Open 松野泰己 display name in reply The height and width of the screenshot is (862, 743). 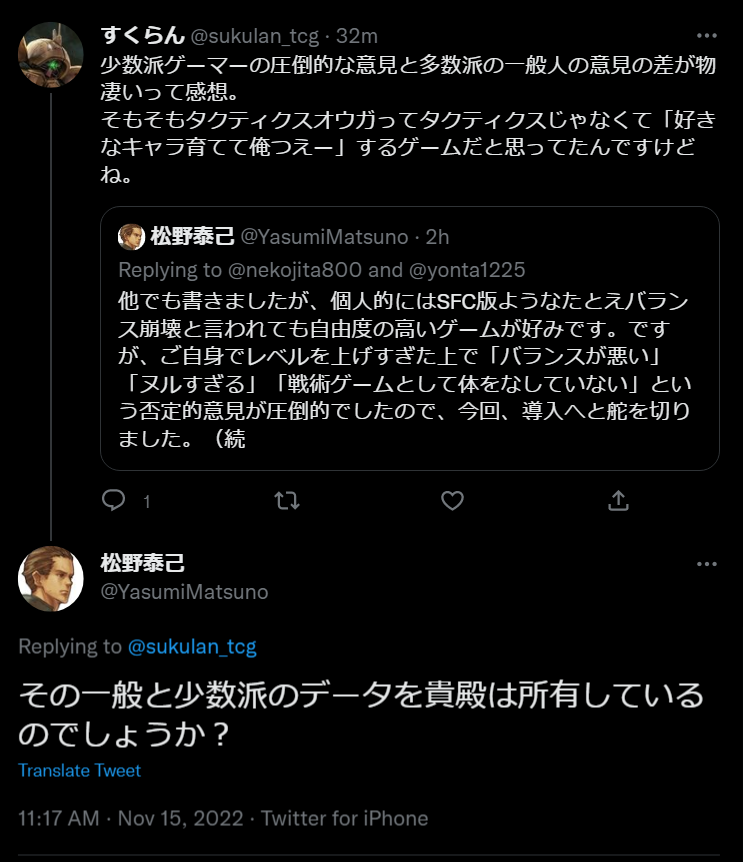click(x=142, y=564)
